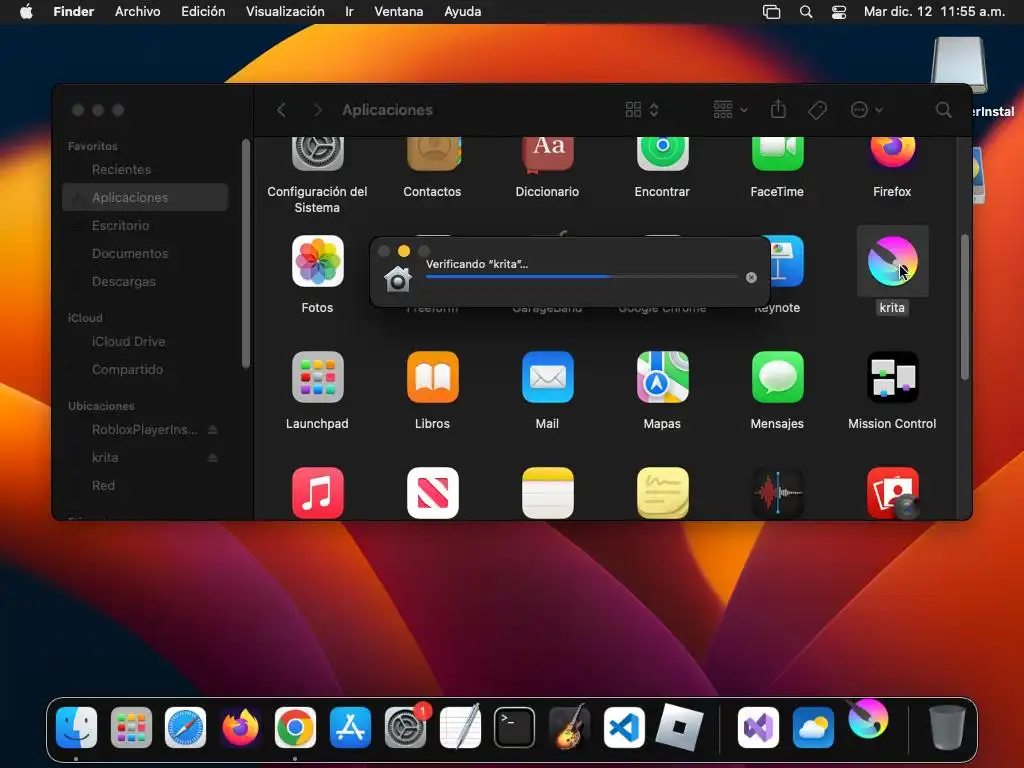Open the Launchpad app icon in Finder
Screen dimensions: 1024x768
[x=317, y=377]
